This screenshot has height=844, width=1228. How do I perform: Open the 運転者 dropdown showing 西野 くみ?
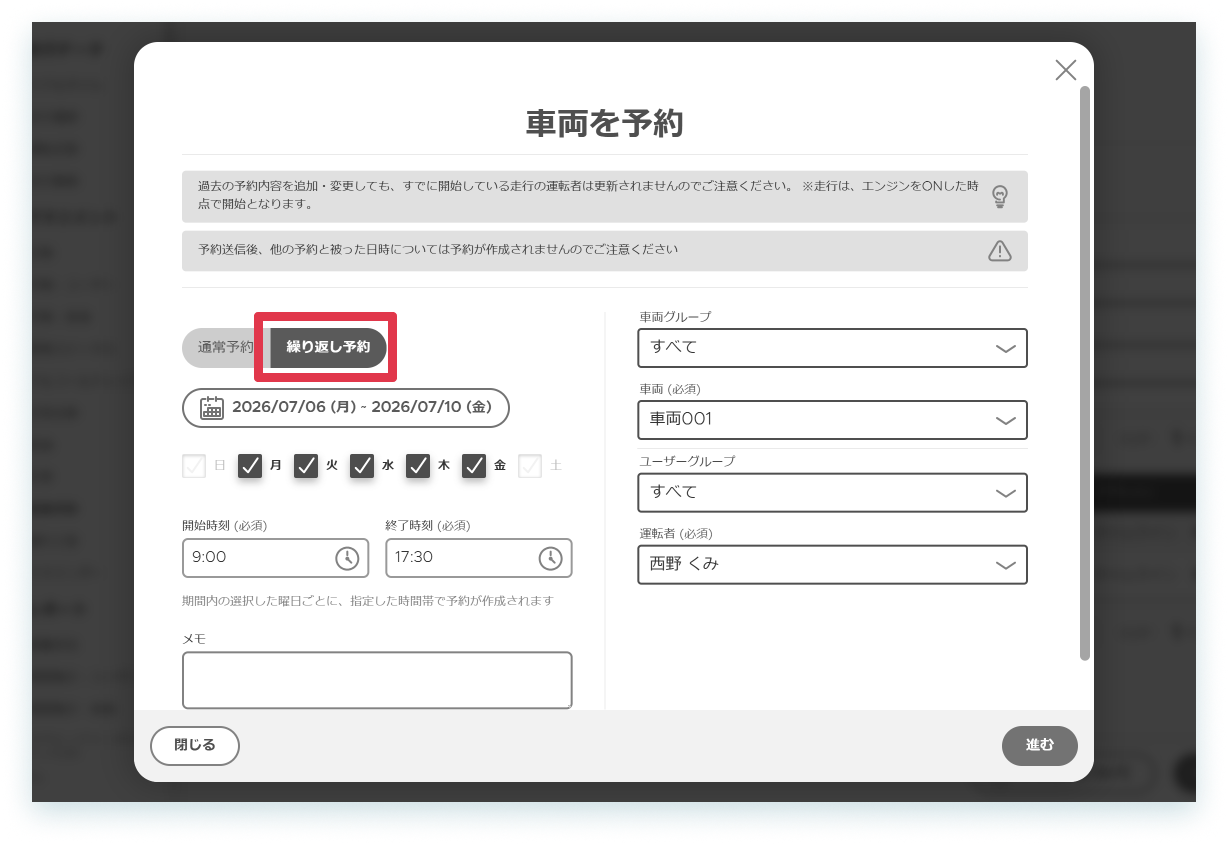(832, 564)
